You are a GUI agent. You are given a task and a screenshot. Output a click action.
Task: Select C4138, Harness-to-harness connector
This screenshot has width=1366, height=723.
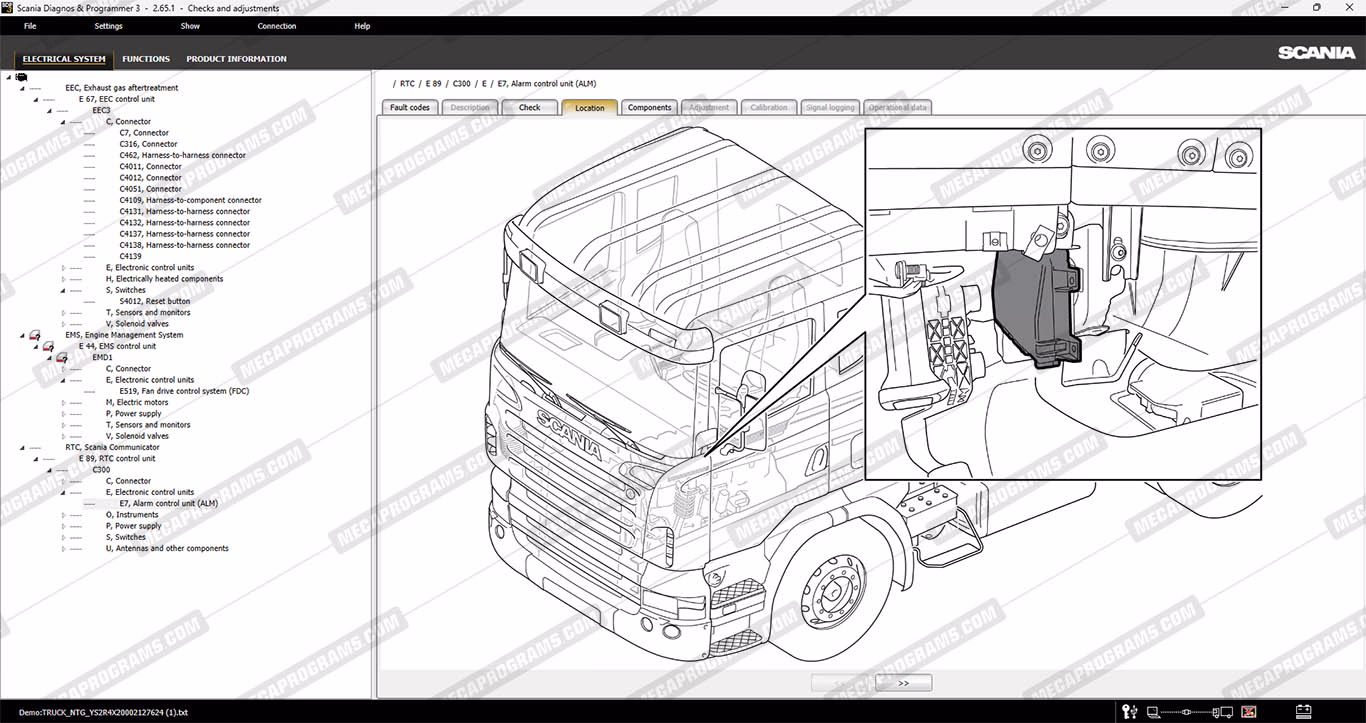[x=185, y=245]
